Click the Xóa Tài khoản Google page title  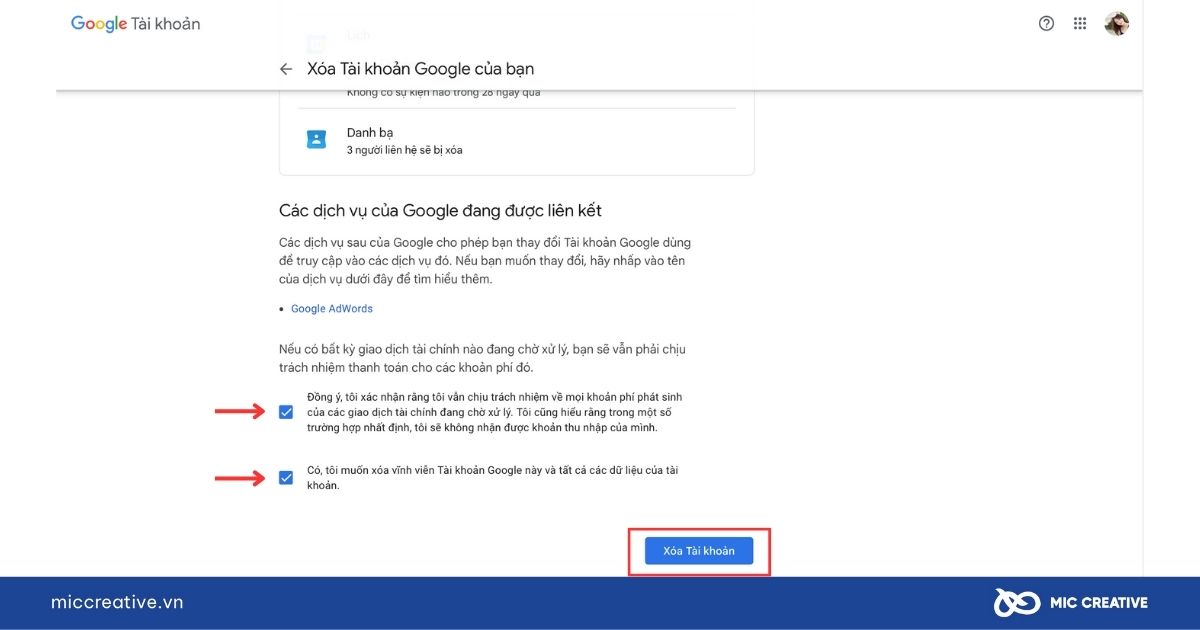[420, 69]
